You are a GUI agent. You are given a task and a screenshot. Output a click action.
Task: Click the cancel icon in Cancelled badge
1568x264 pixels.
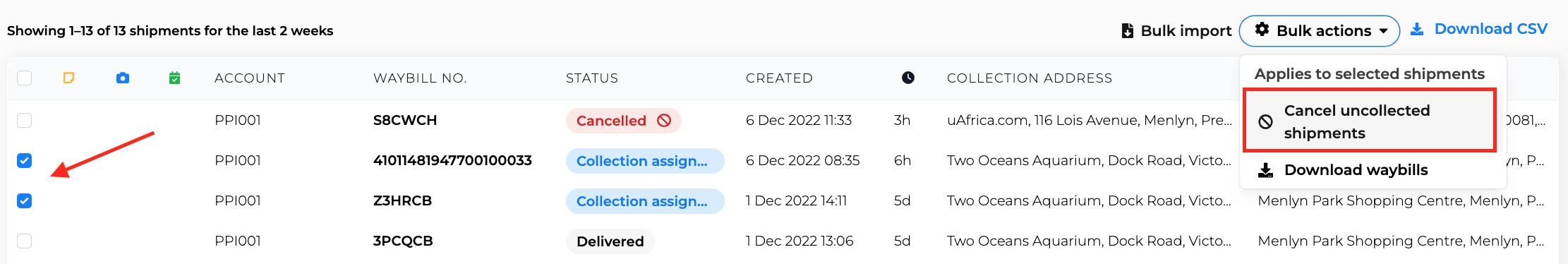tap(664, 121)
